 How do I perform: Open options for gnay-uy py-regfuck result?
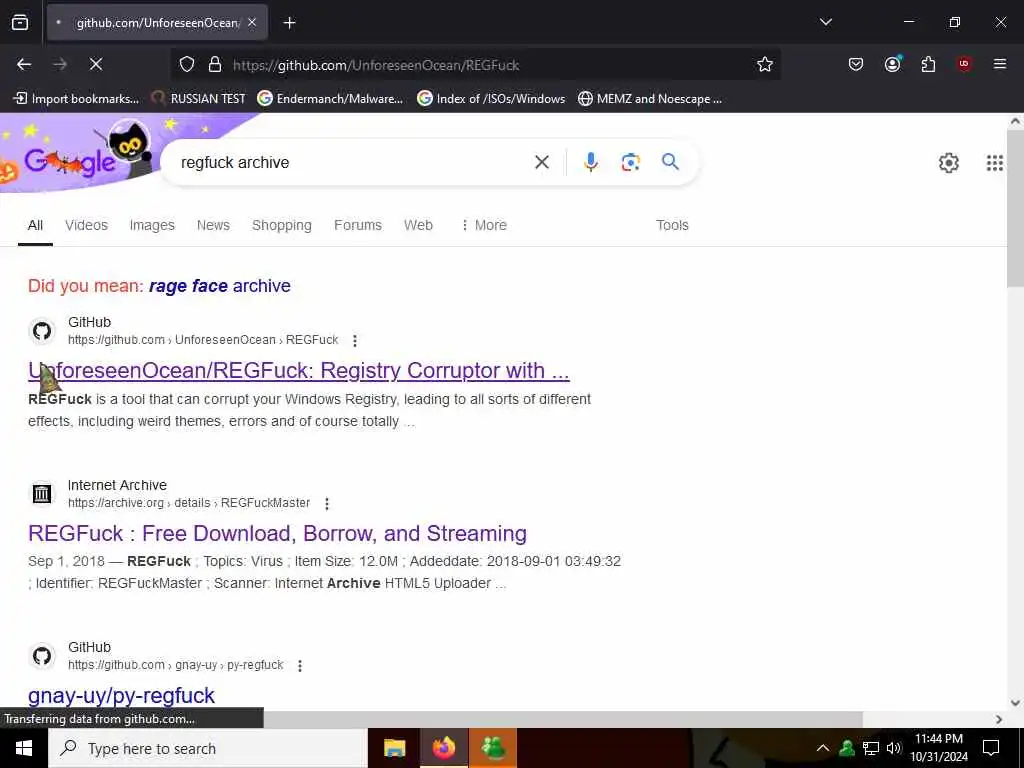300,665
